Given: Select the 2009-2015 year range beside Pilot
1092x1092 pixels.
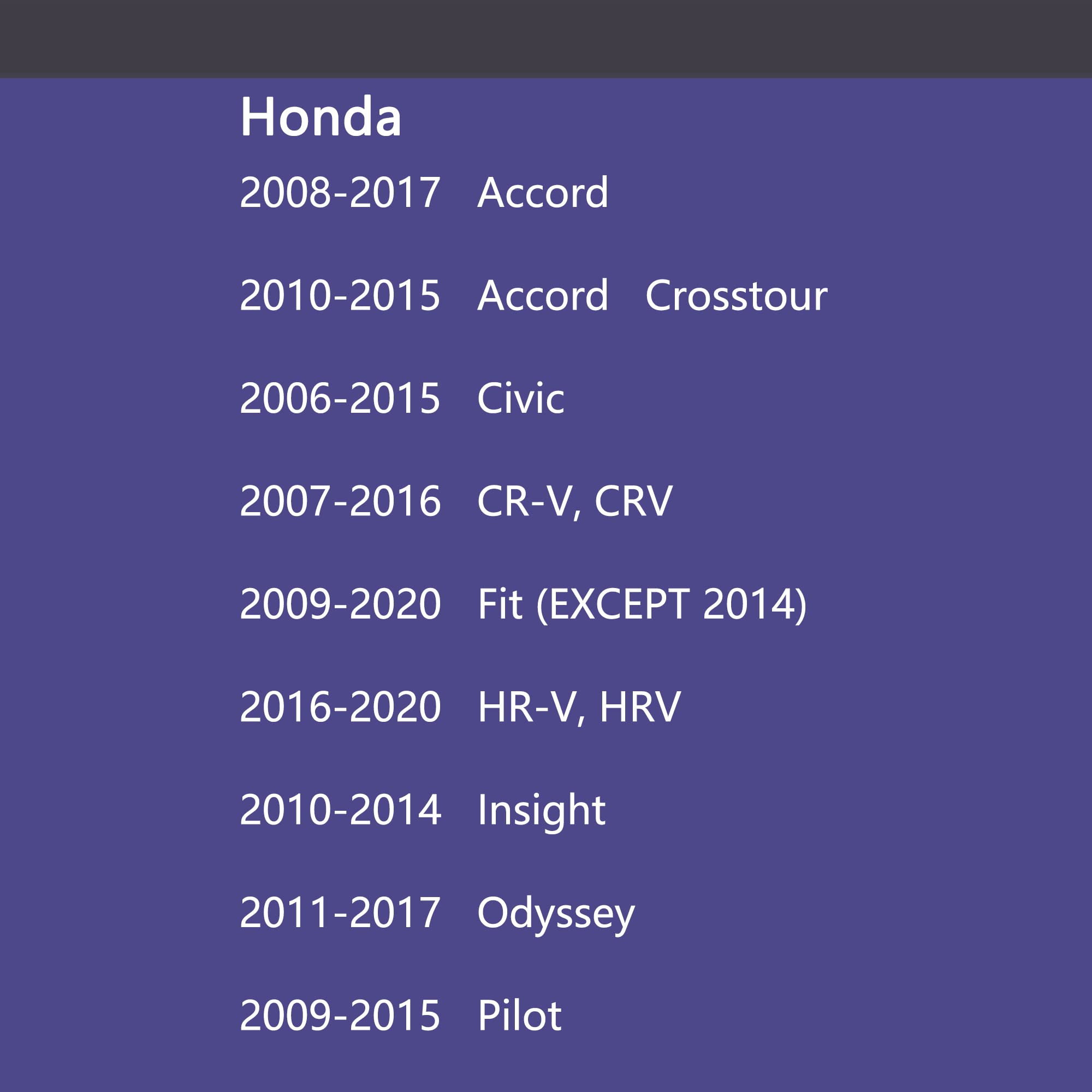Looking at the screenshot, I should coord(340,1016).
